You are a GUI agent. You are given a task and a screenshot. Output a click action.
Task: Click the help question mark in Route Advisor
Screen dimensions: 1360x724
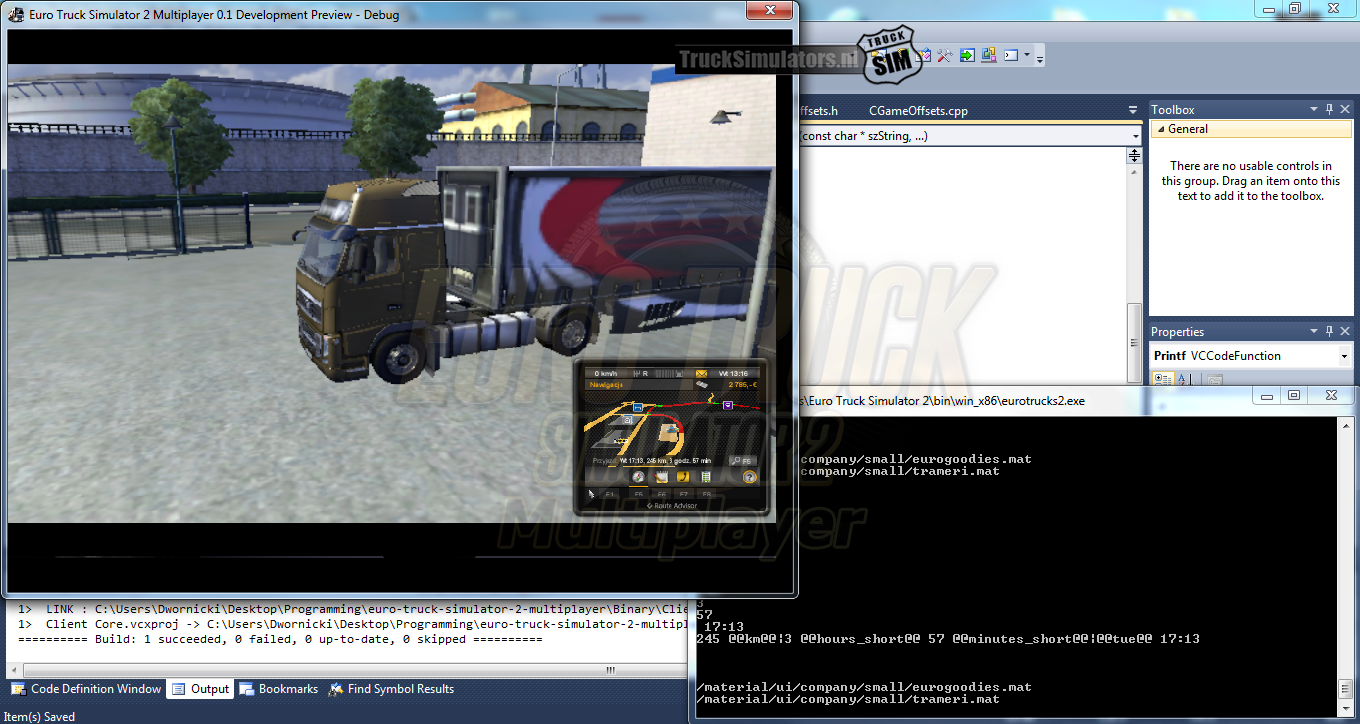tap(749, 477)
